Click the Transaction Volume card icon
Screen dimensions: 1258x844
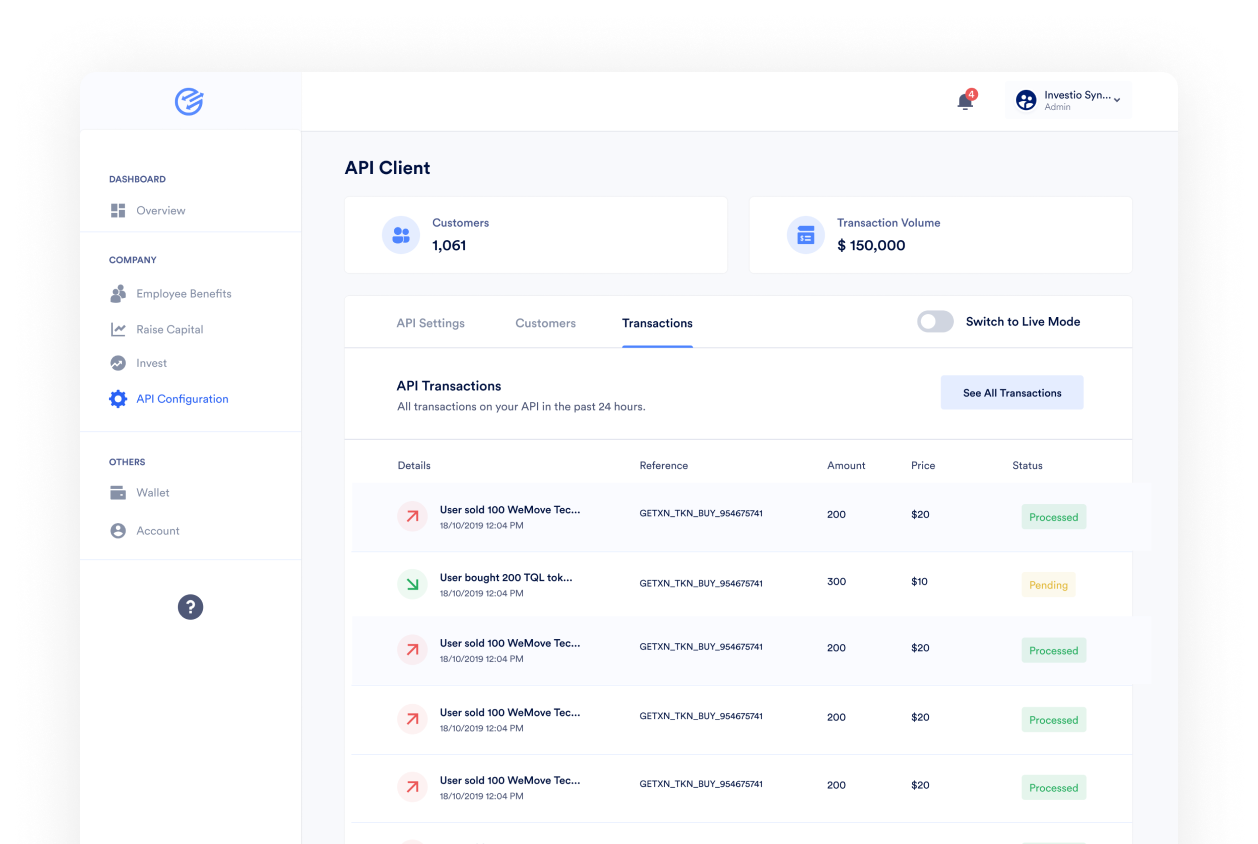[x=805, y=235]
